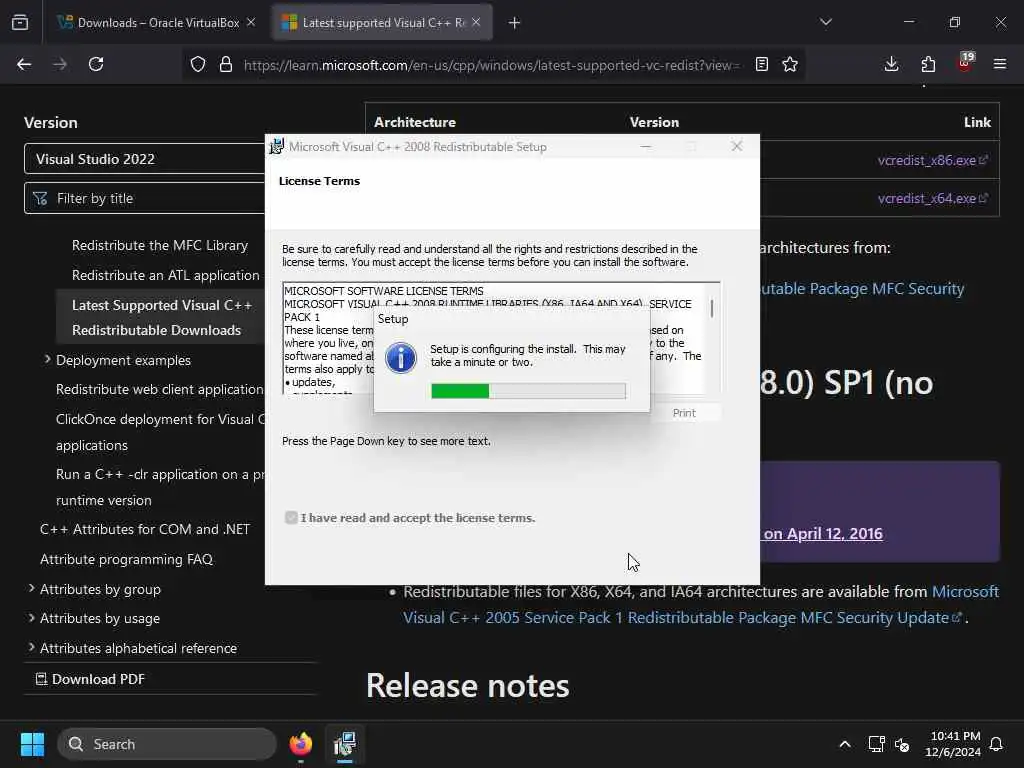Close the Visual C++ 2008 Setup window

pyautogui.click(x=737, y=146)
